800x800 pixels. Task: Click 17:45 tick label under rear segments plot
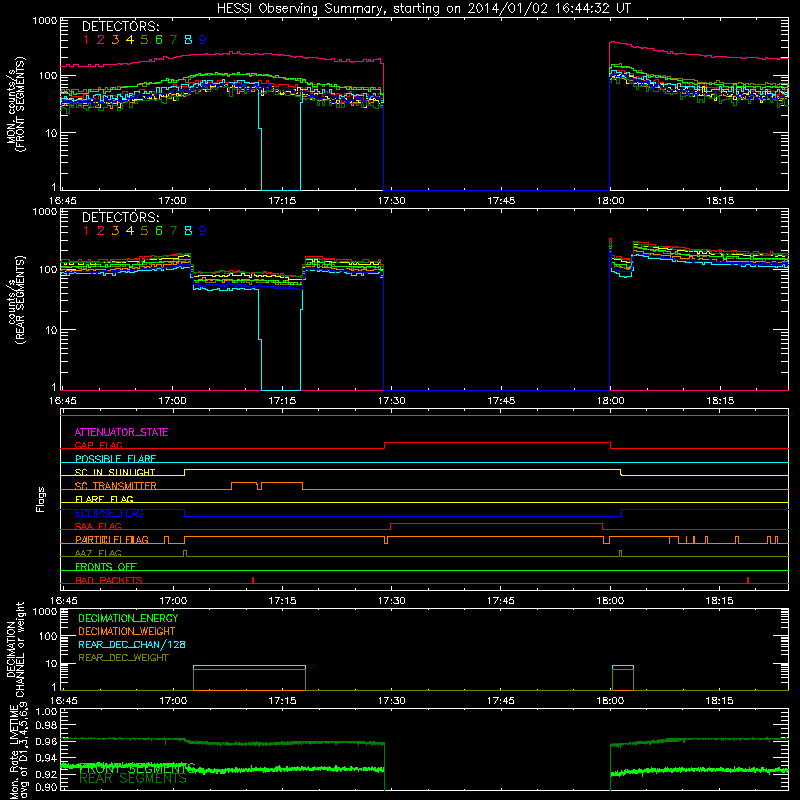coord(501,401)
